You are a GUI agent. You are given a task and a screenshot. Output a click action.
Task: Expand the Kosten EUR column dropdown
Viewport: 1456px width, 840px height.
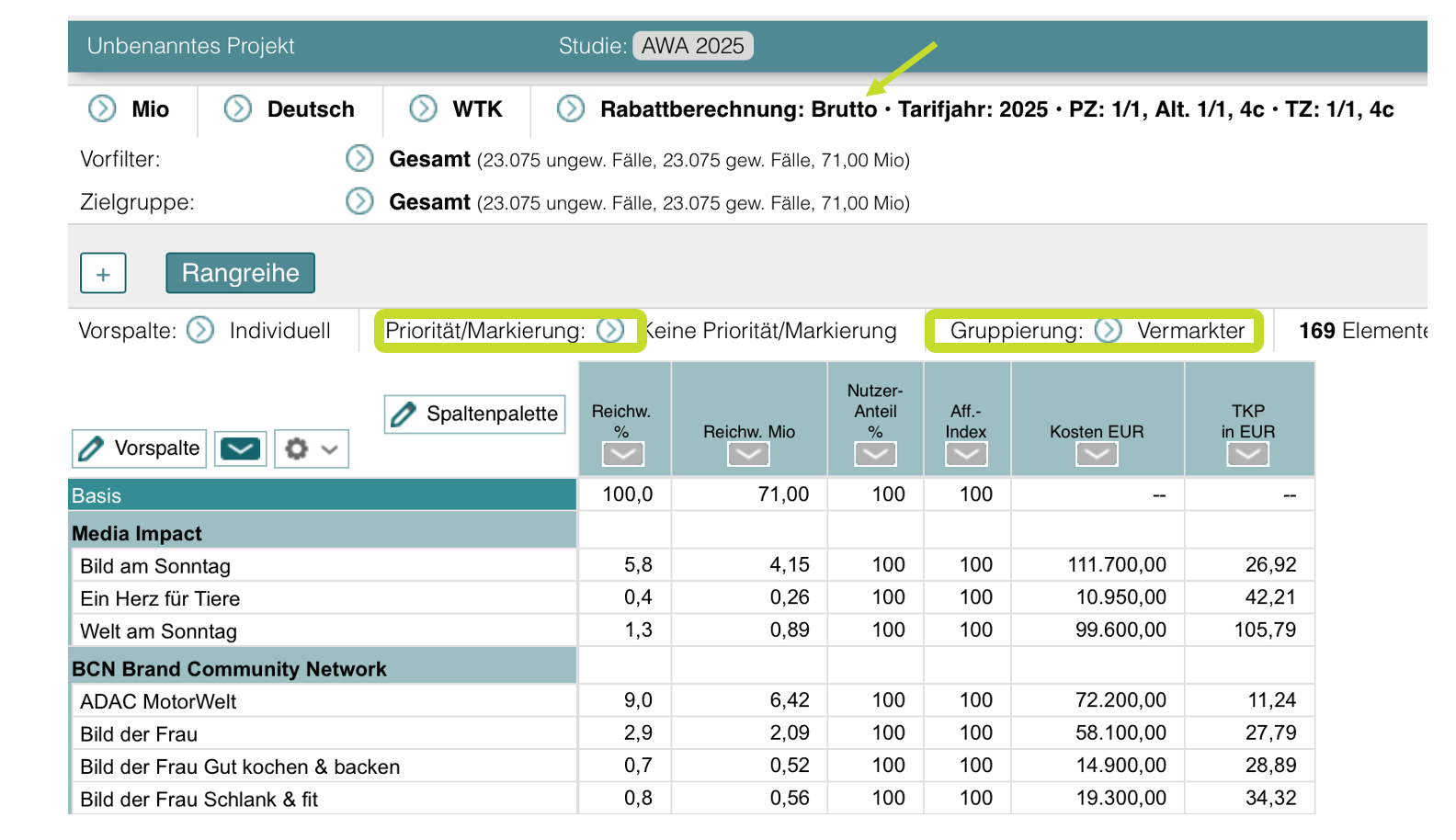pos(1097,454)
